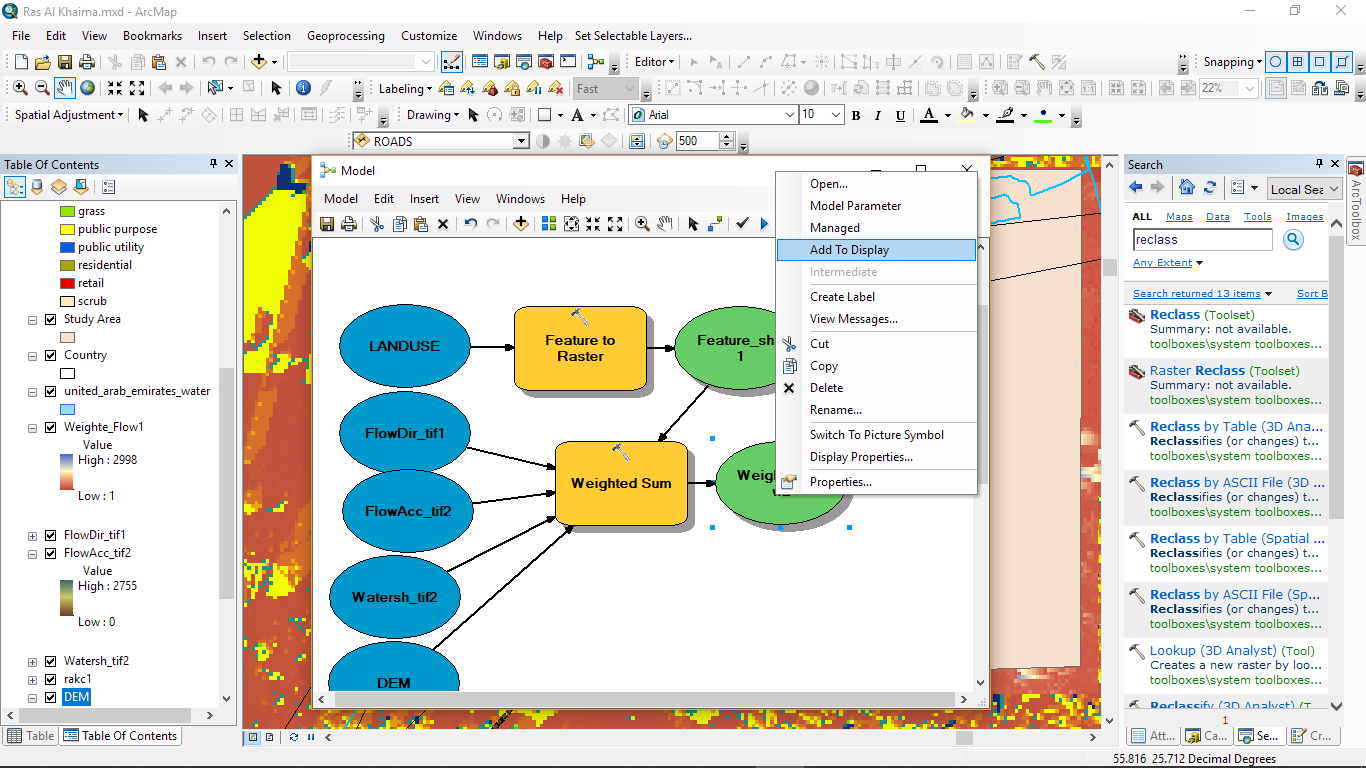Open the Arial font dropdown
1366x768 pixels.
tap(789, 115)
